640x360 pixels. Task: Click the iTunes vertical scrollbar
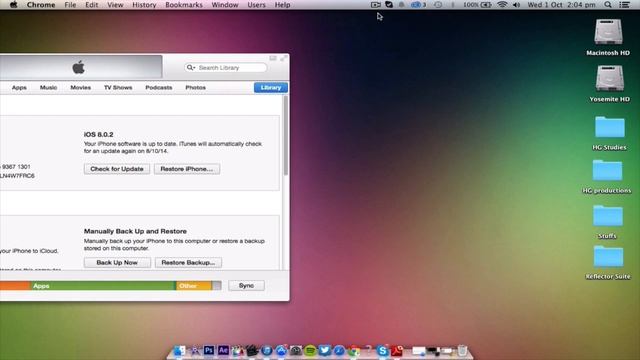click(x=285, y=136)
